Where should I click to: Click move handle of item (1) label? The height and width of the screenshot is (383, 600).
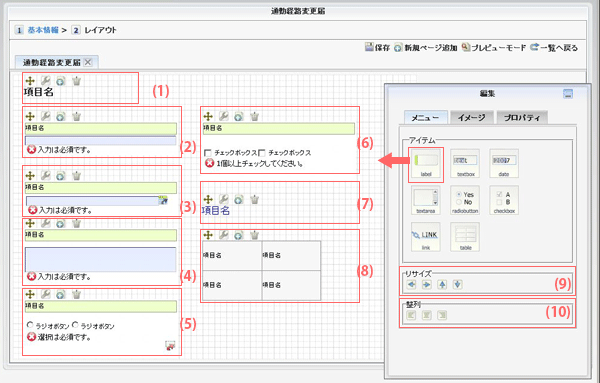click(x=30, y=81)
